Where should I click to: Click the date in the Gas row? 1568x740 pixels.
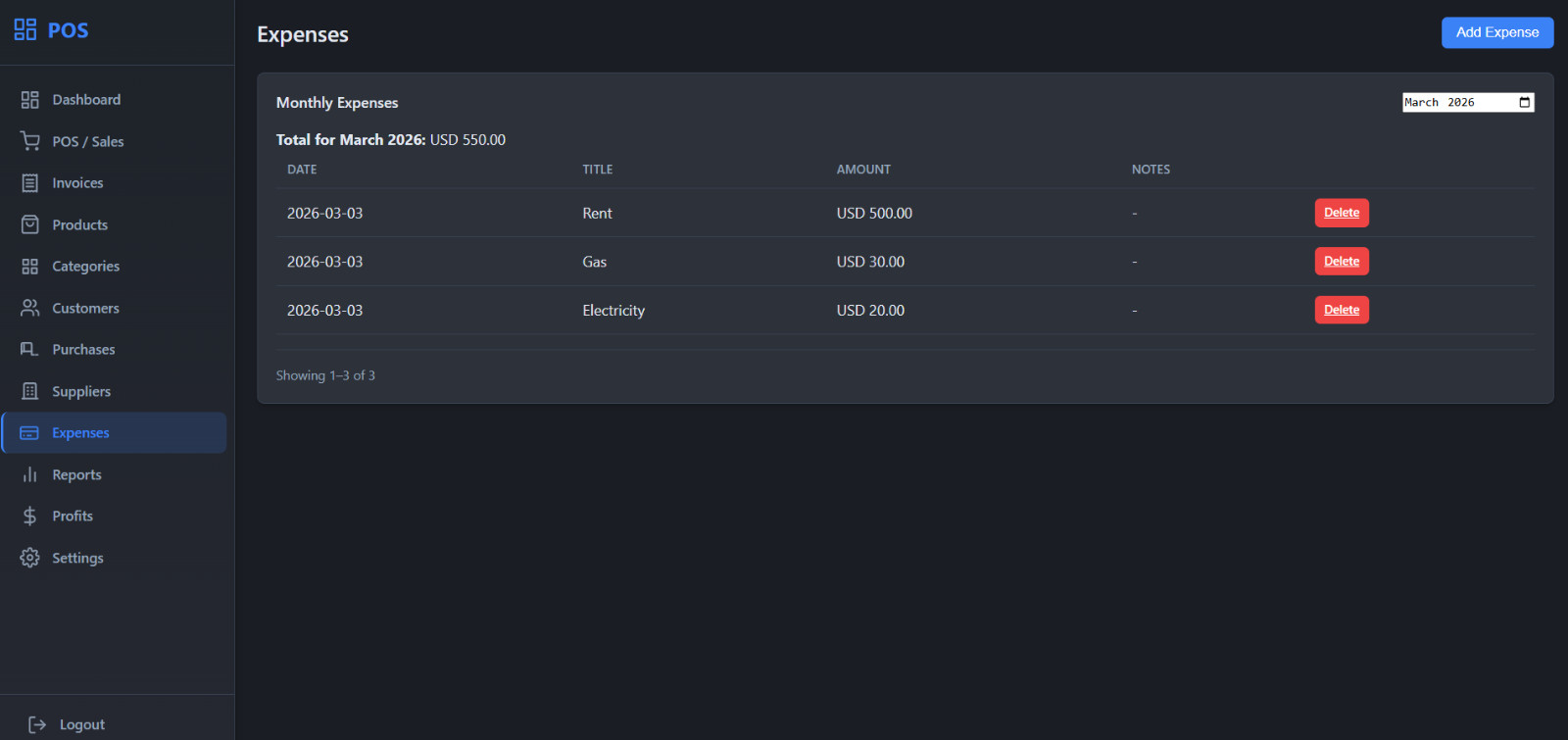(324, 262)
